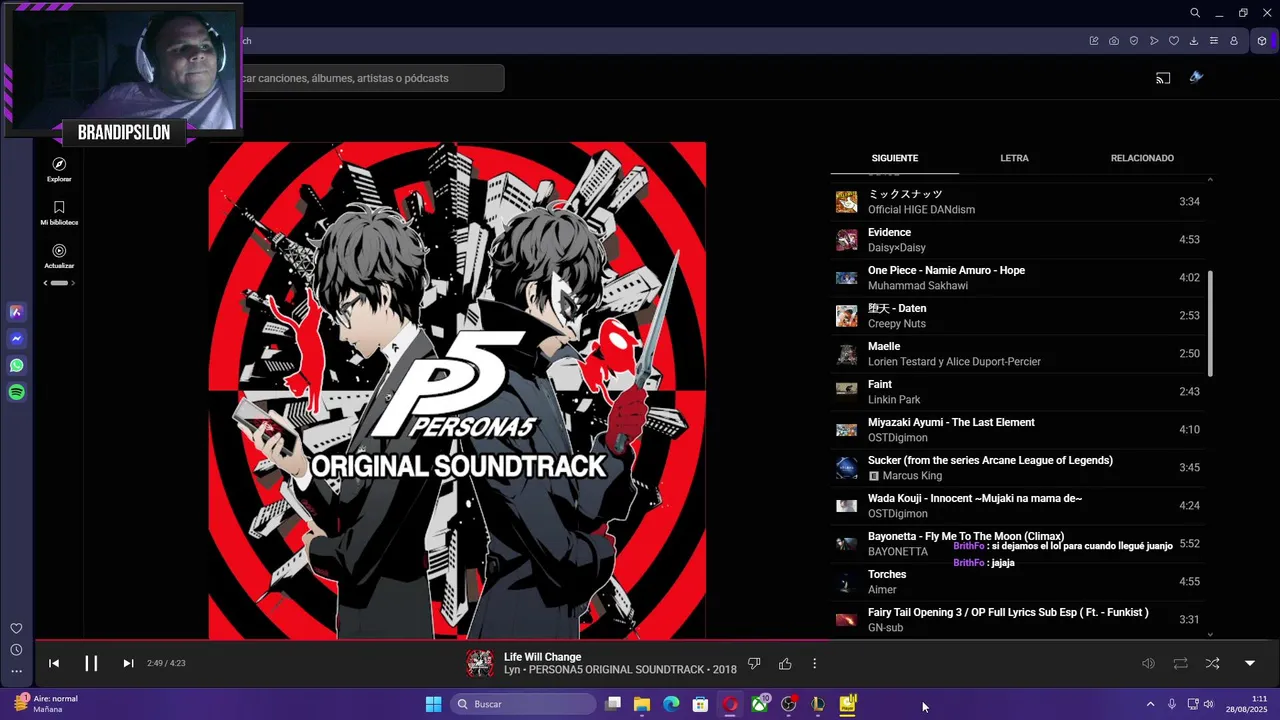This screenshot has height=720, width=1280.
Task: Open Mi biblioteca in the sidebar
Action: point(59,212)
